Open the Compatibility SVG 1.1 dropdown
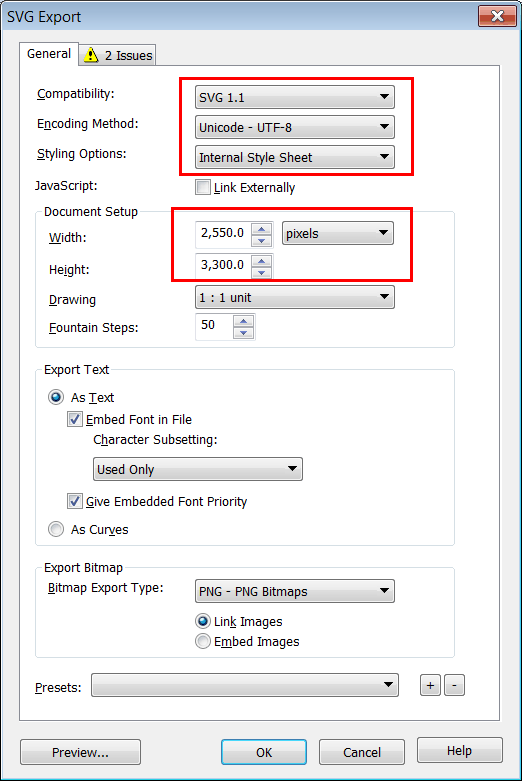Screen dimensions: 522x781 (294, 97)
